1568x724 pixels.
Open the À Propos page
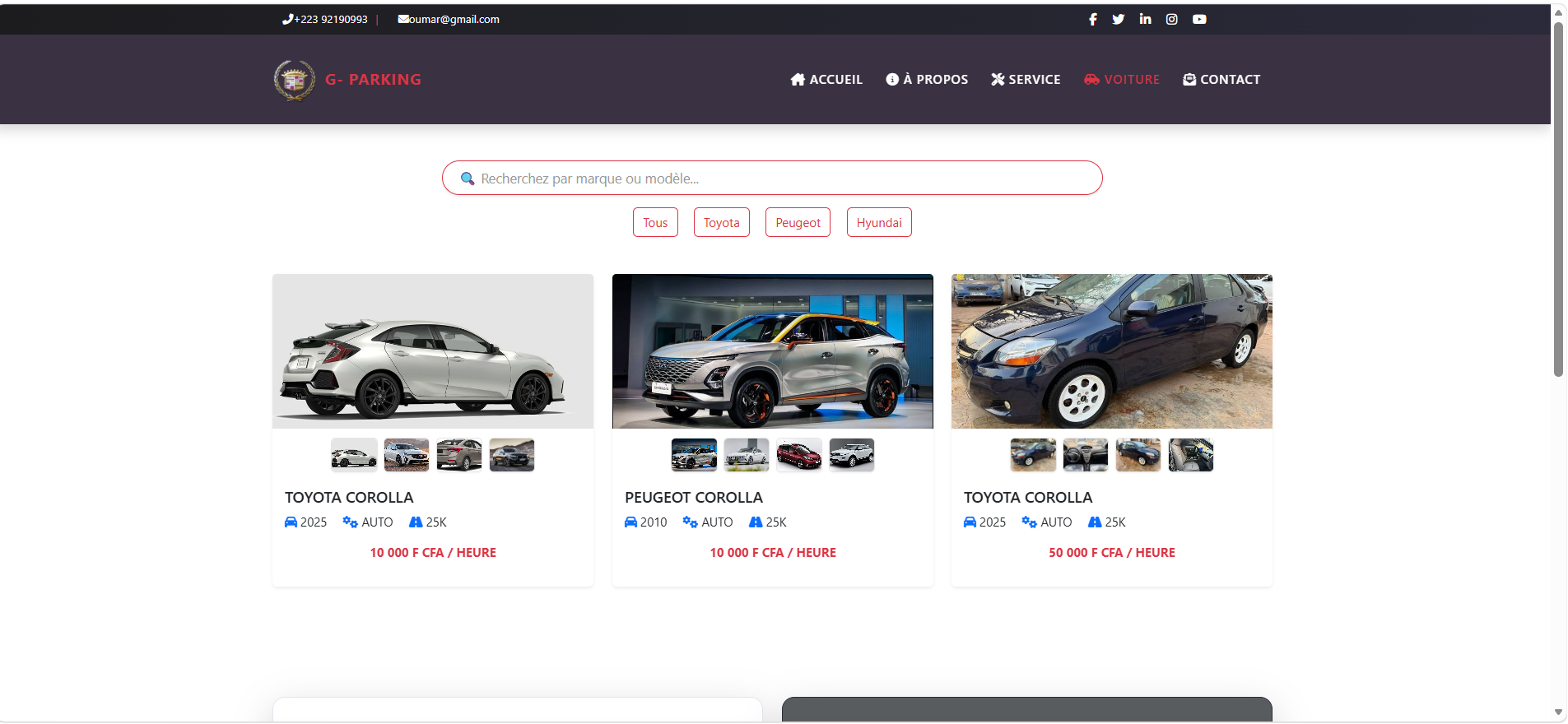pos(927,80)
